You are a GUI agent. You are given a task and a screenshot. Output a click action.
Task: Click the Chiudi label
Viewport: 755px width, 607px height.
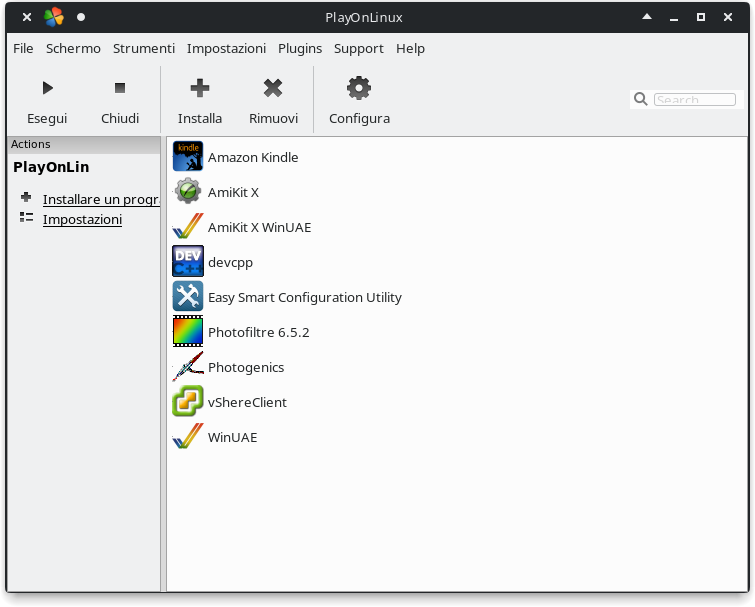point(120,118)
